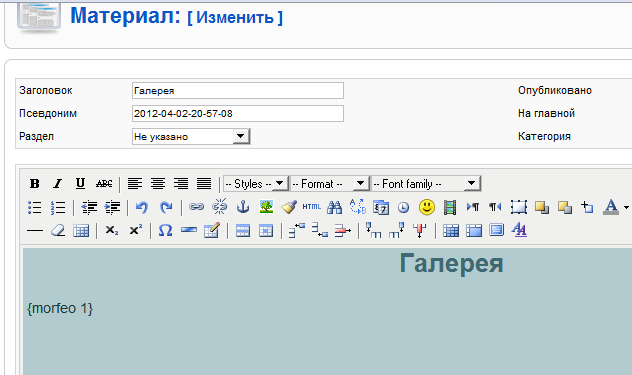632x375 pixels.
Task: Insert table column after
Action: (x=397, y=230)
